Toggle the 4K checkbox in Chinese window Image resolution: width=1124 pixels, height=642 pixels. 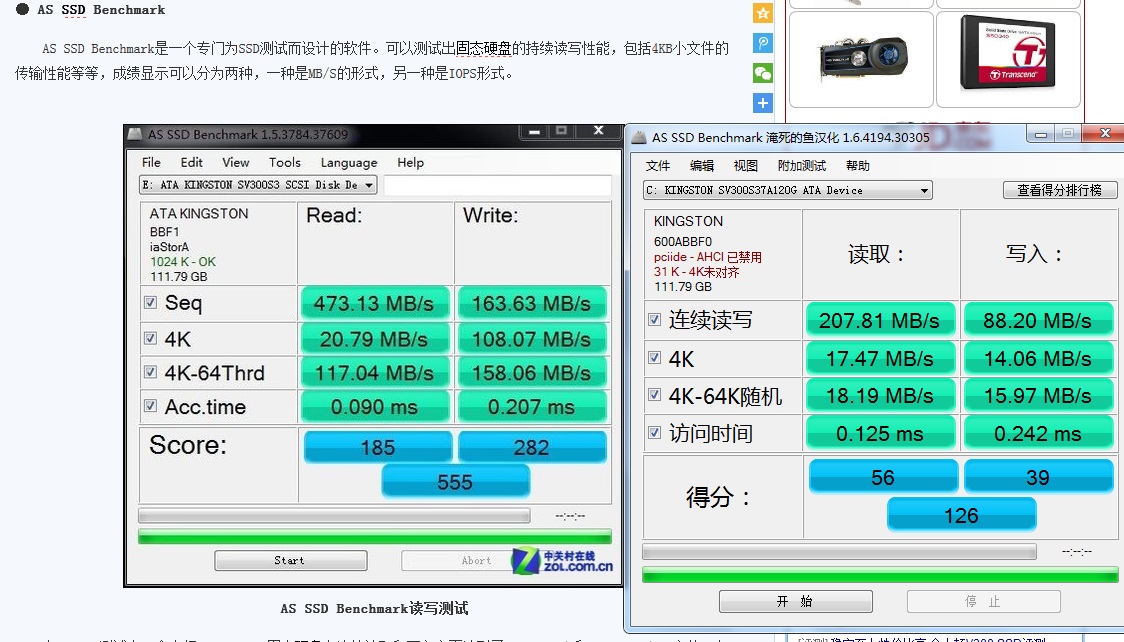coord(654,357)
